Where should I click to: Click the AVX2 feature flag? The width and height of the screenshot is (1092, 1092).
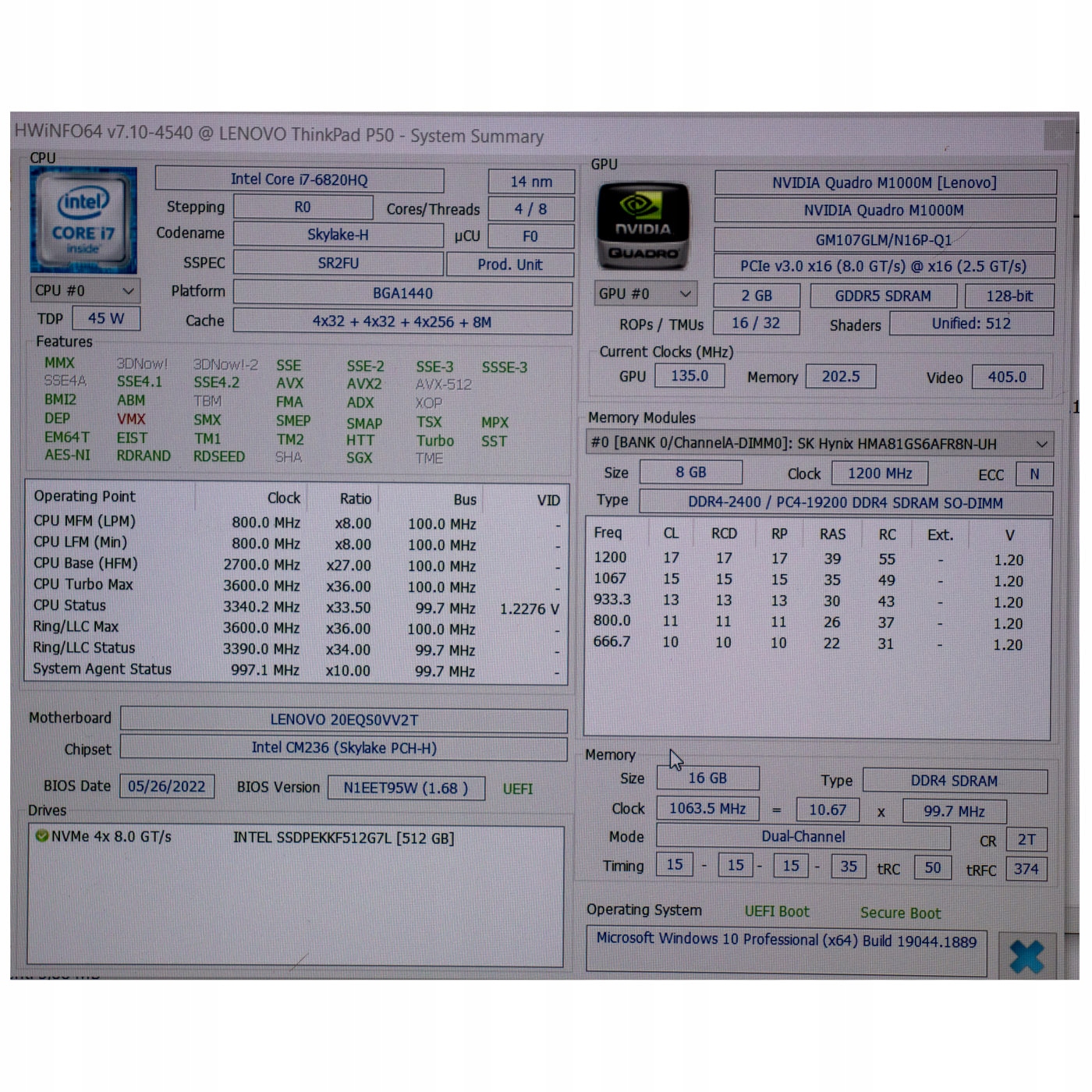(364, 384)
